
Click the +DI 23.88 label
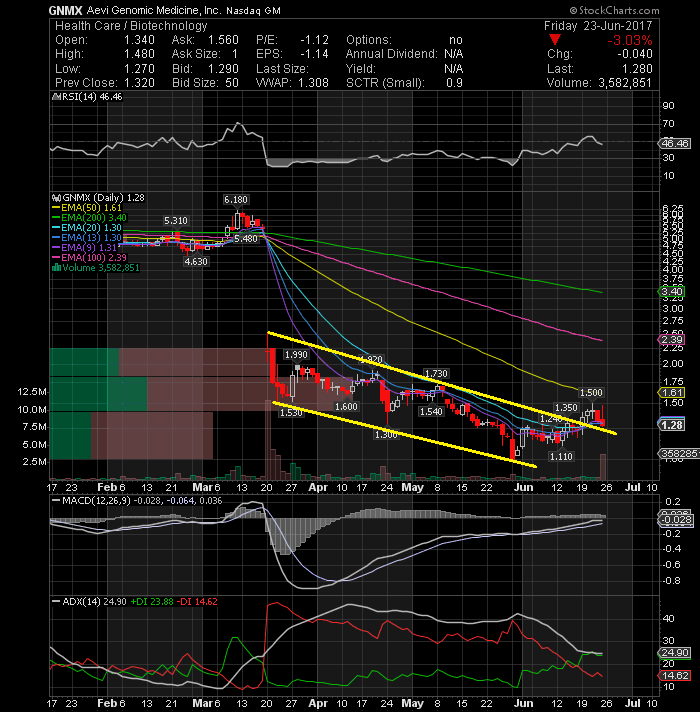[x=152, y=602]
